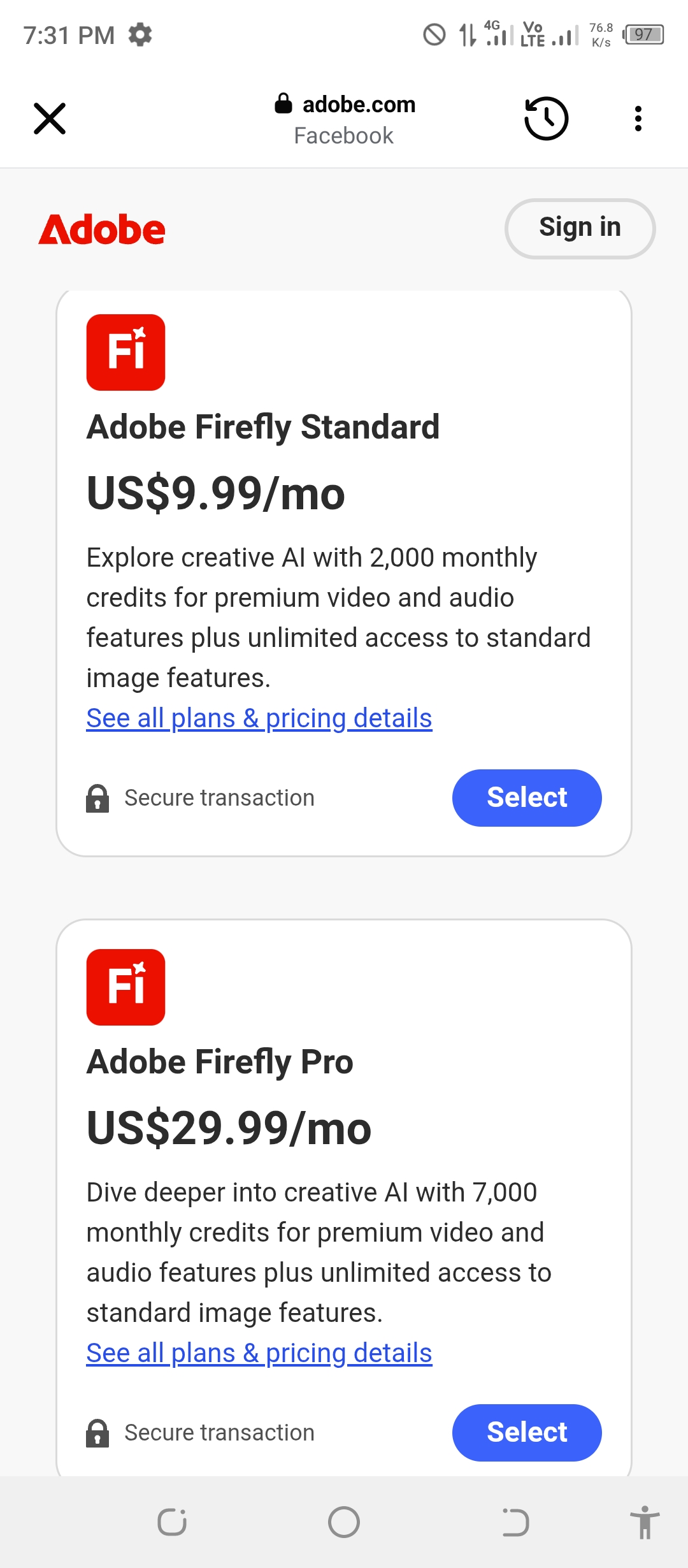This screenshot has height=1568, width=688.
Task: Tap the Adobe logo
Action: pos(102,229)
